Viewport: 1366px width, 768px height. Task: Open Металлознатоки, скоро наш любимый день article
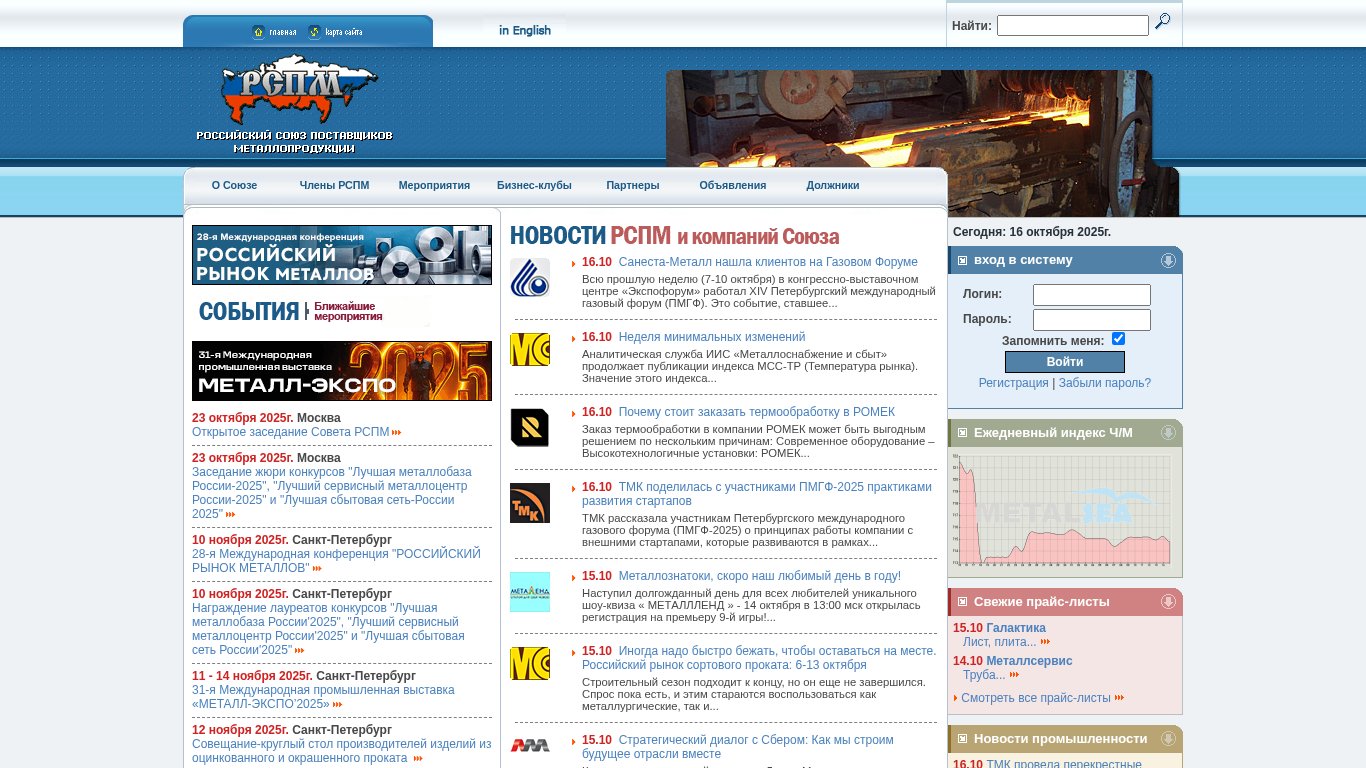click(760, 576)
